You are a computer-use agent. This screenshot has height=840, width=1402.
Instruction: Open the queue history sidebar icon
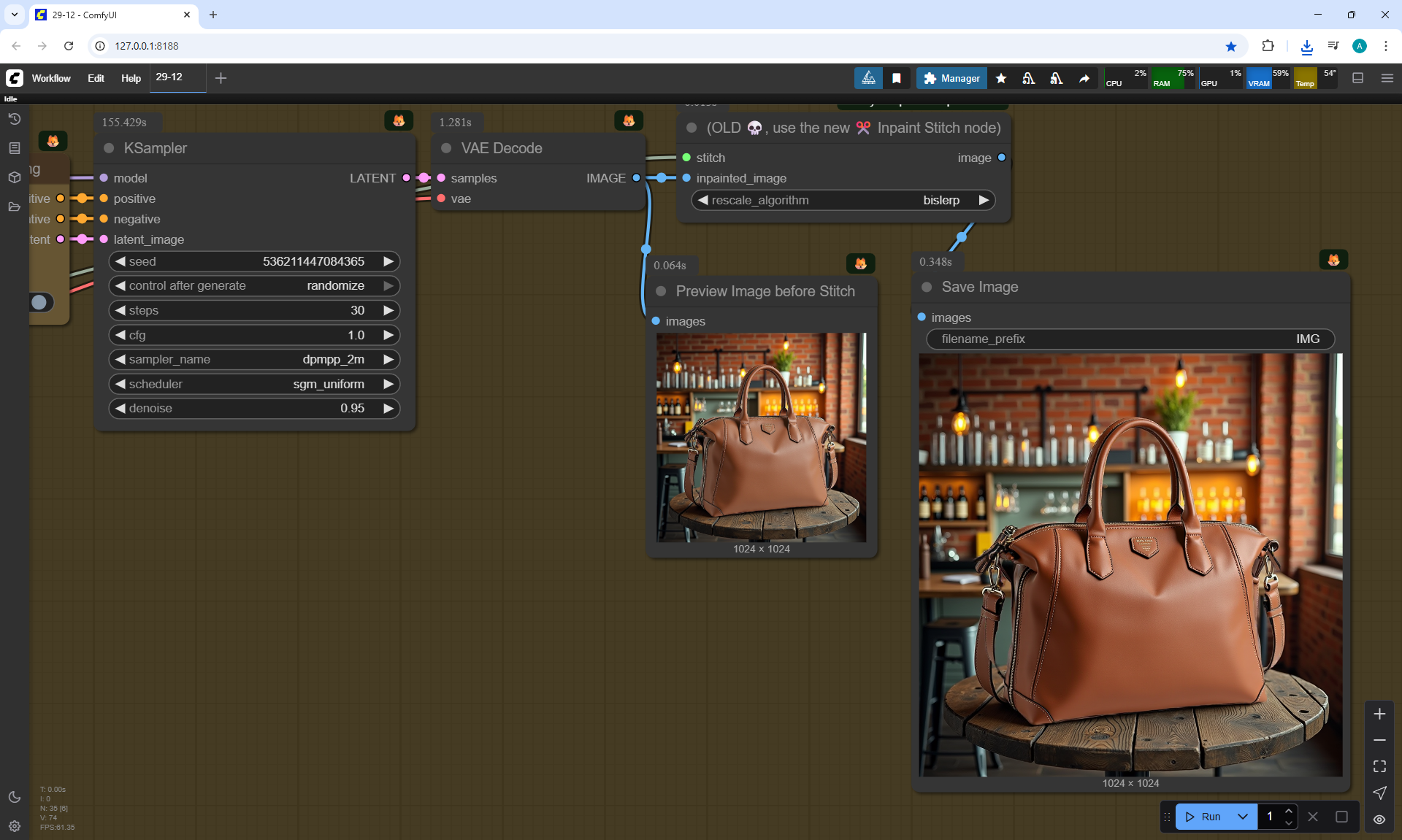pyautogui.click(x=14, y=119)
